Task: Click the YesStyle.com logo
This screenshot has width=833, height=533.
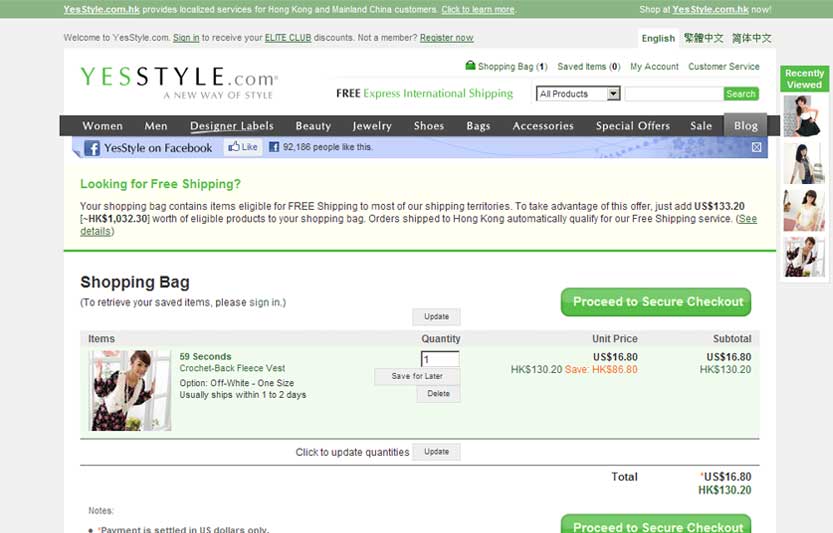Action: [179, 81]
